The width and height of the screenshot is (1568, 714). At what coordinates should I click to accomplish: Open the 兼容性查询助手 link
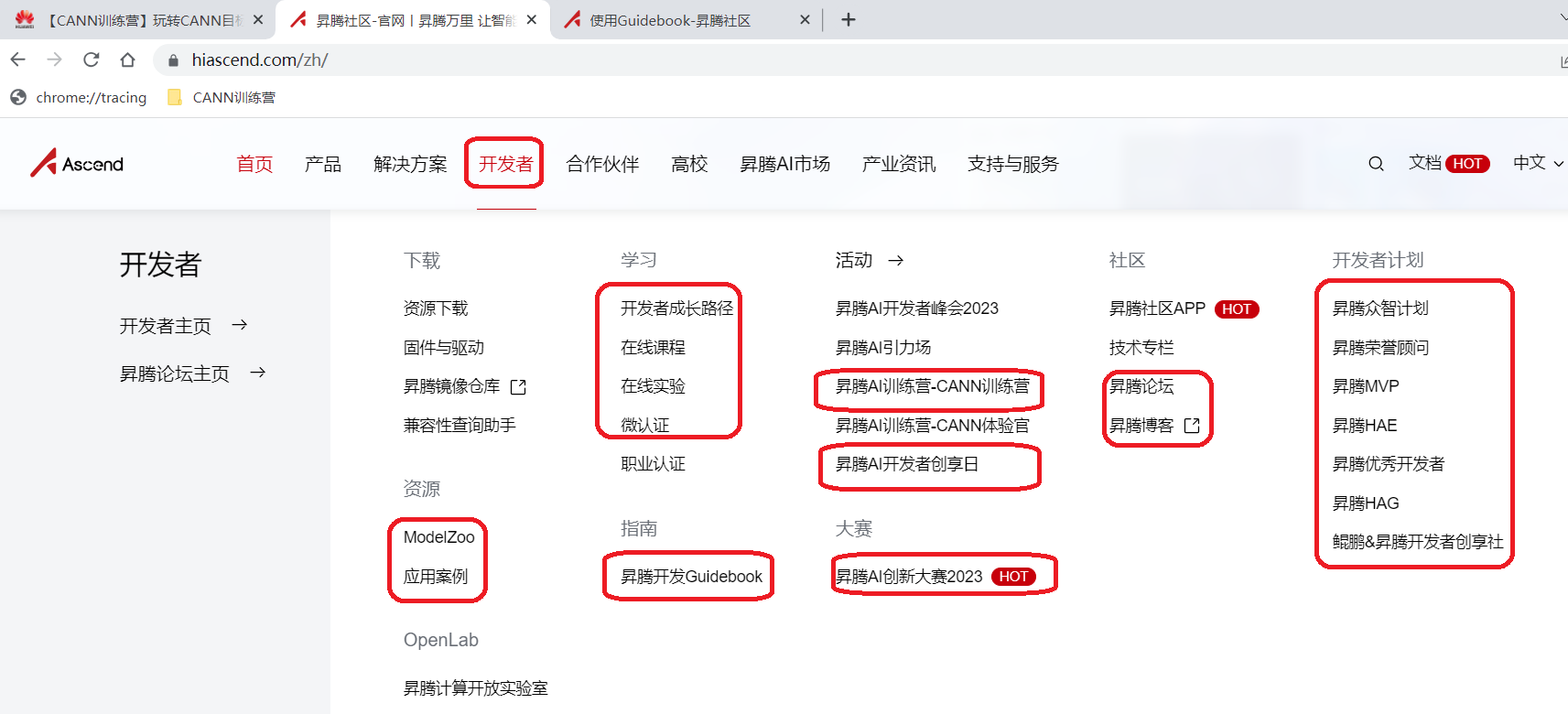[x=460, y=426]
